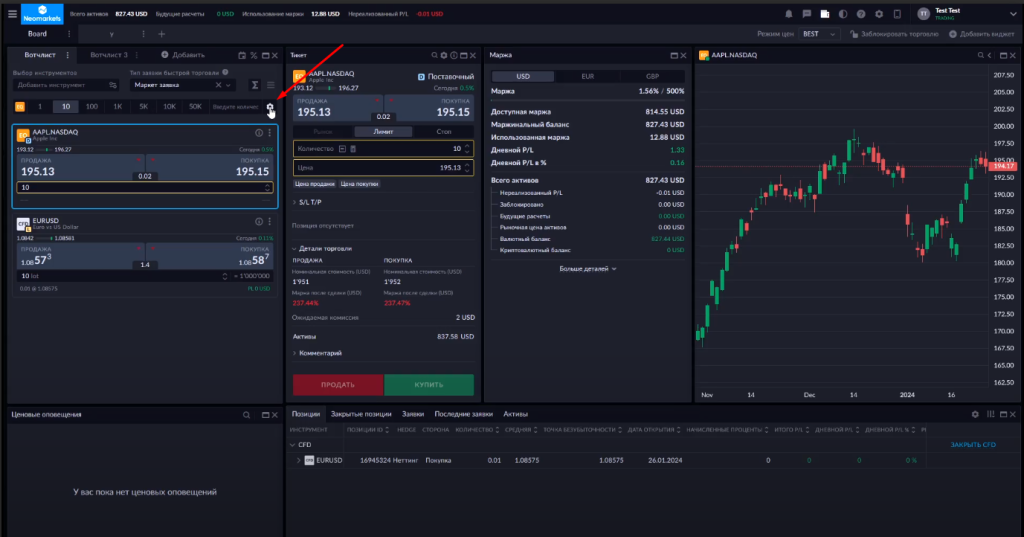
Task: Open Последние заявки tab
Action: (464, 414)
